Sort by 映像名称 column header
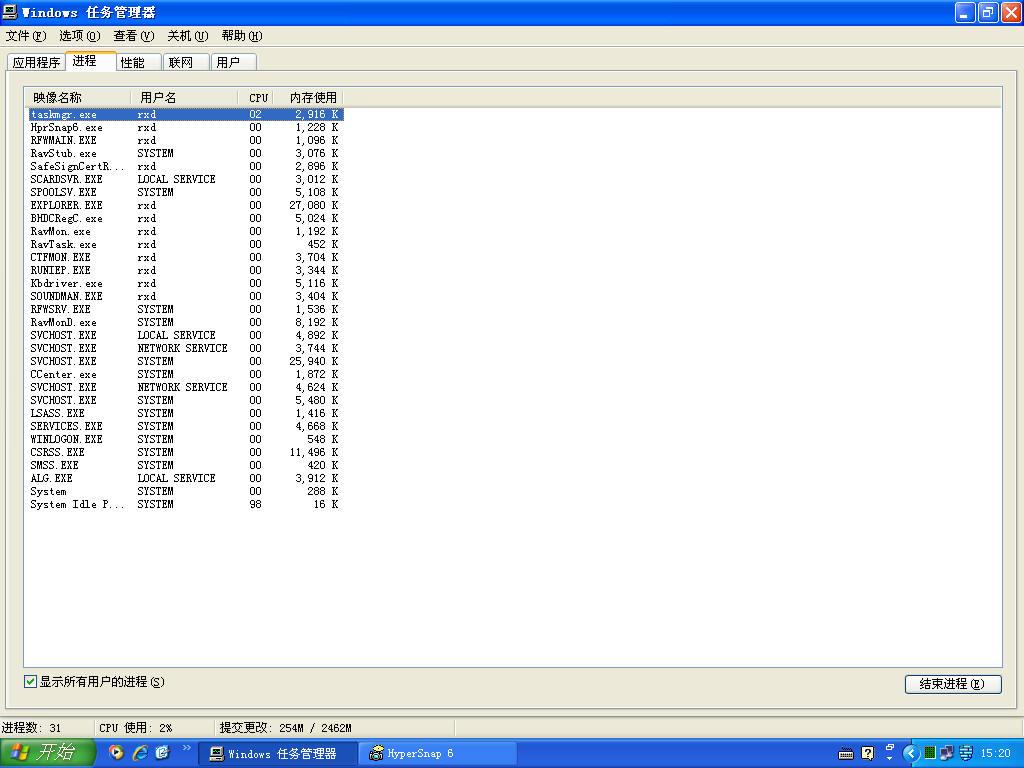This screenshot has height=768, width=1024. tap(78, 97)
